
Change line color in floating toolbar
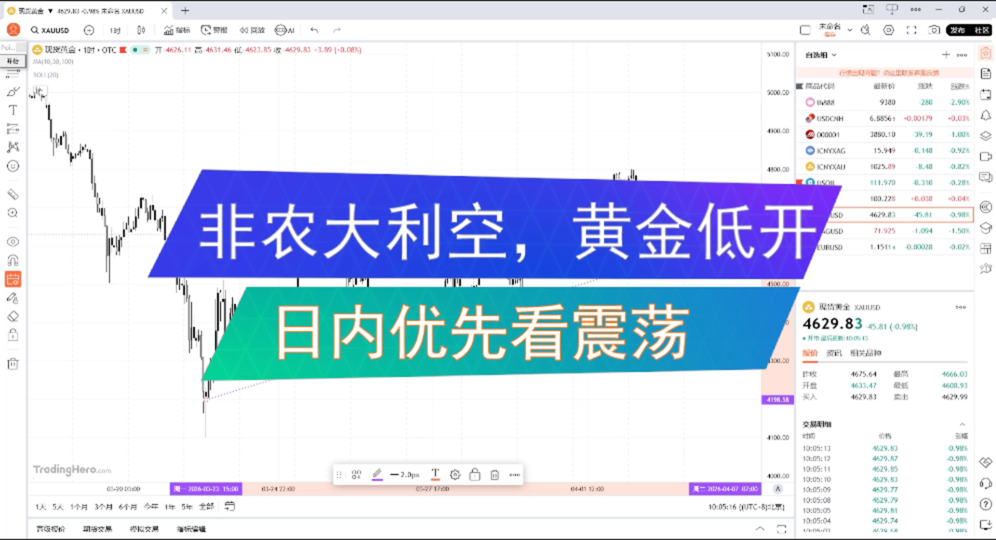(x=377, y=475)
